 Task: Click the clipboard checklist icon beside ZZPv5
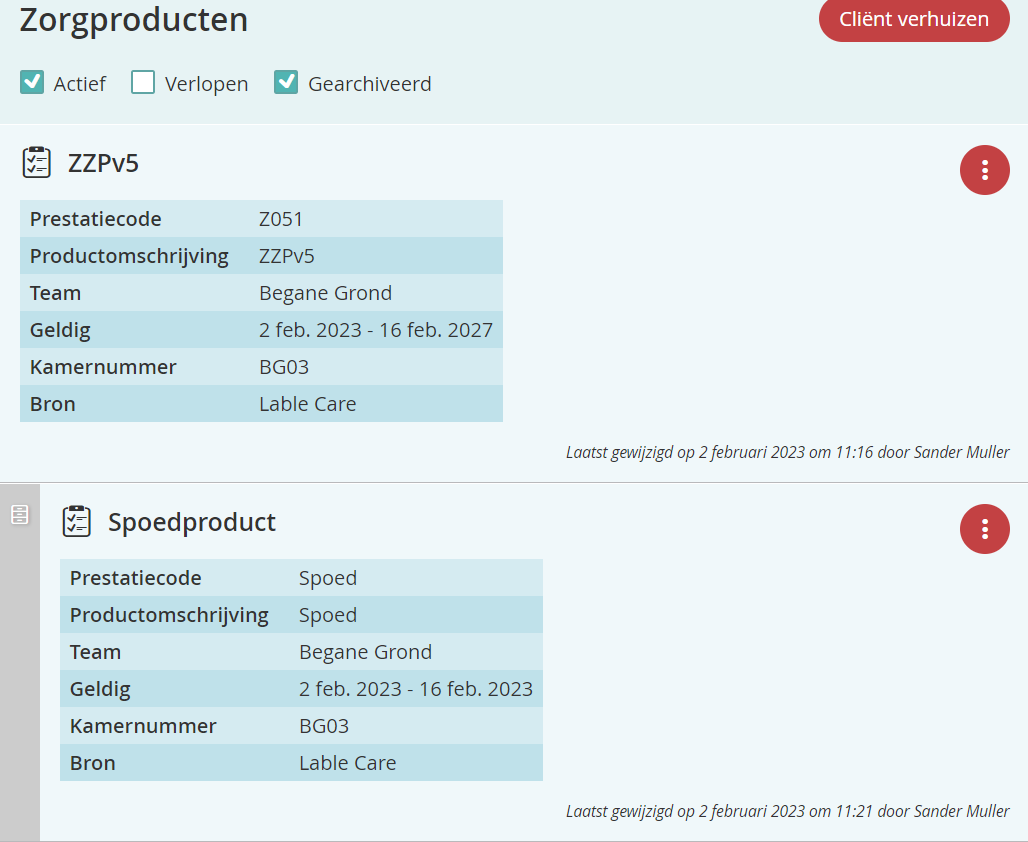[37, 162]
